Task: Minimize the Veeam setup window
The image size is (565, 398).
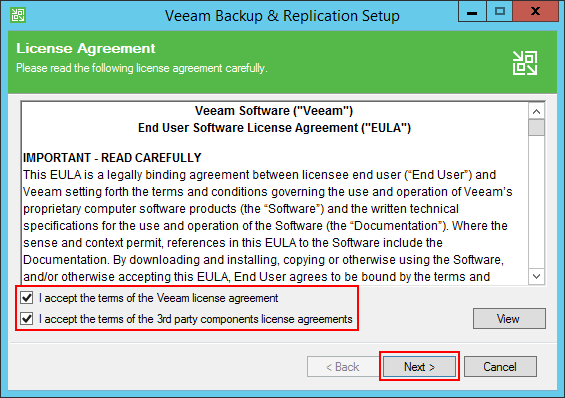Action: point(472,12)
